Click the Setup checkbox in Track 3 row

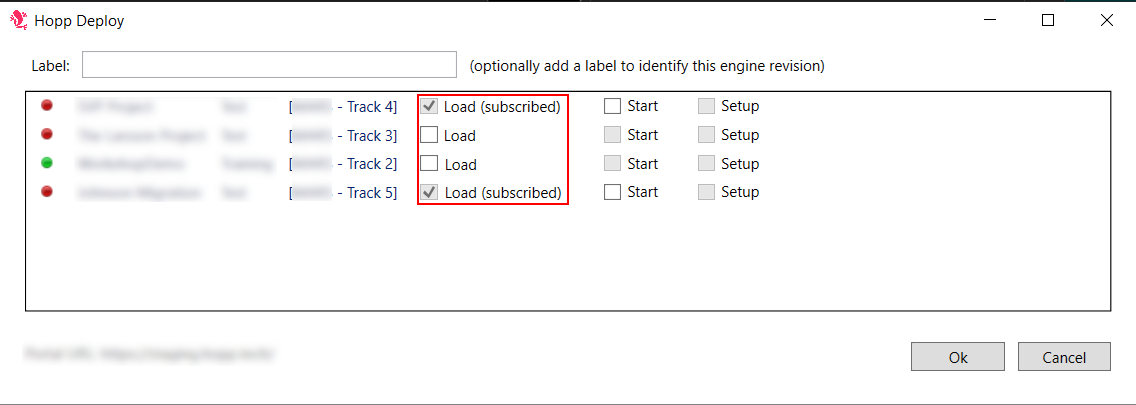tap(707, 135)
